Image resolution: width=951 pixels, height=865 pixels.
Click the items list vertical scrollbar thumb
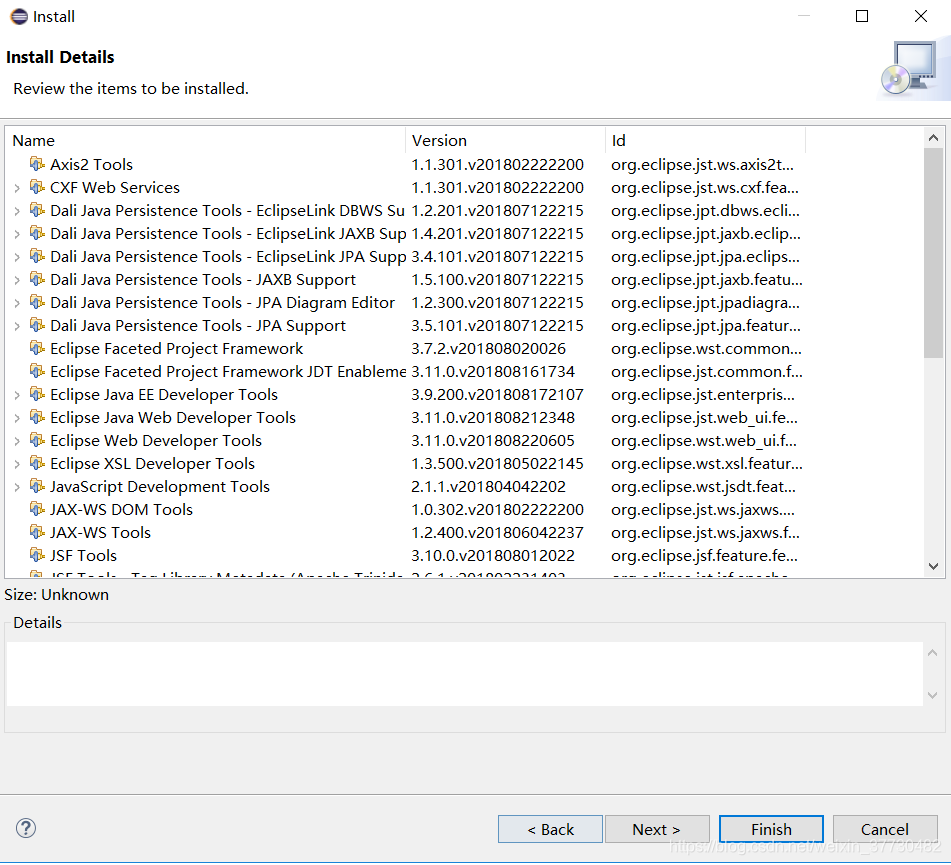coord(933,253)
